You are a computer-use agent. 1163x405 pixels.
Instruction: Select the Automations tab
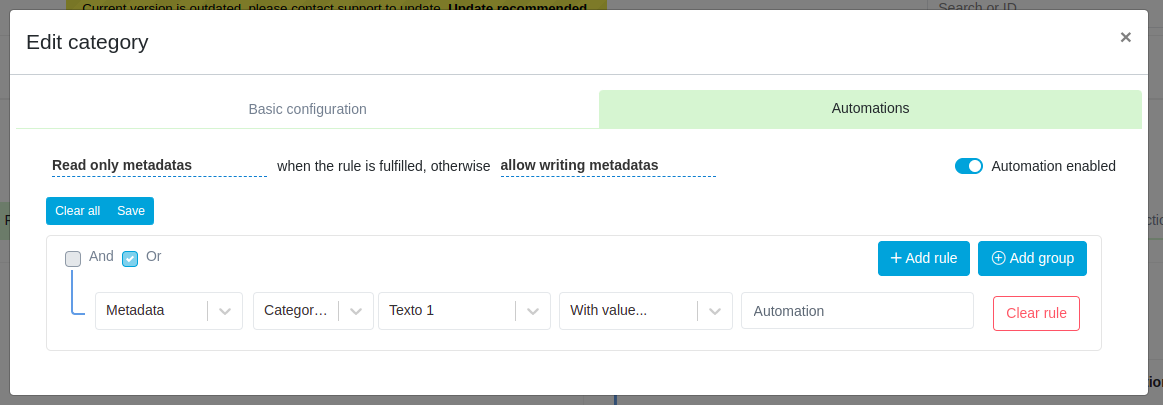[870, 109]
